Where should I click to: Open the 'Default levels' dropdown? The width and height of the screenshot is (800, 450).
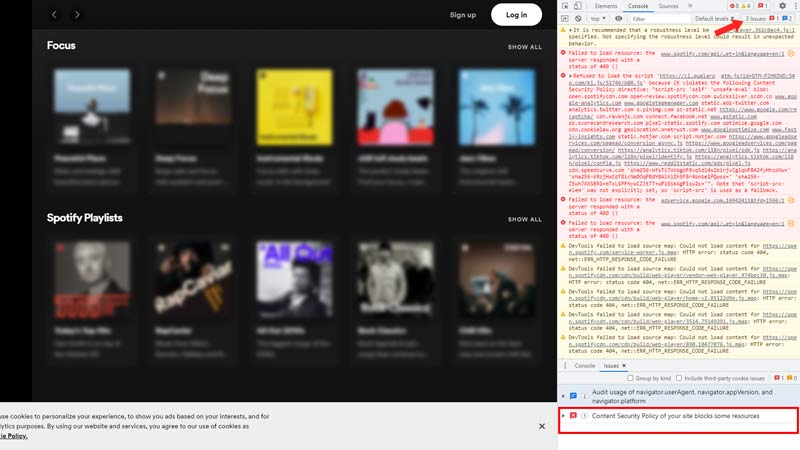tap(714, 19)
